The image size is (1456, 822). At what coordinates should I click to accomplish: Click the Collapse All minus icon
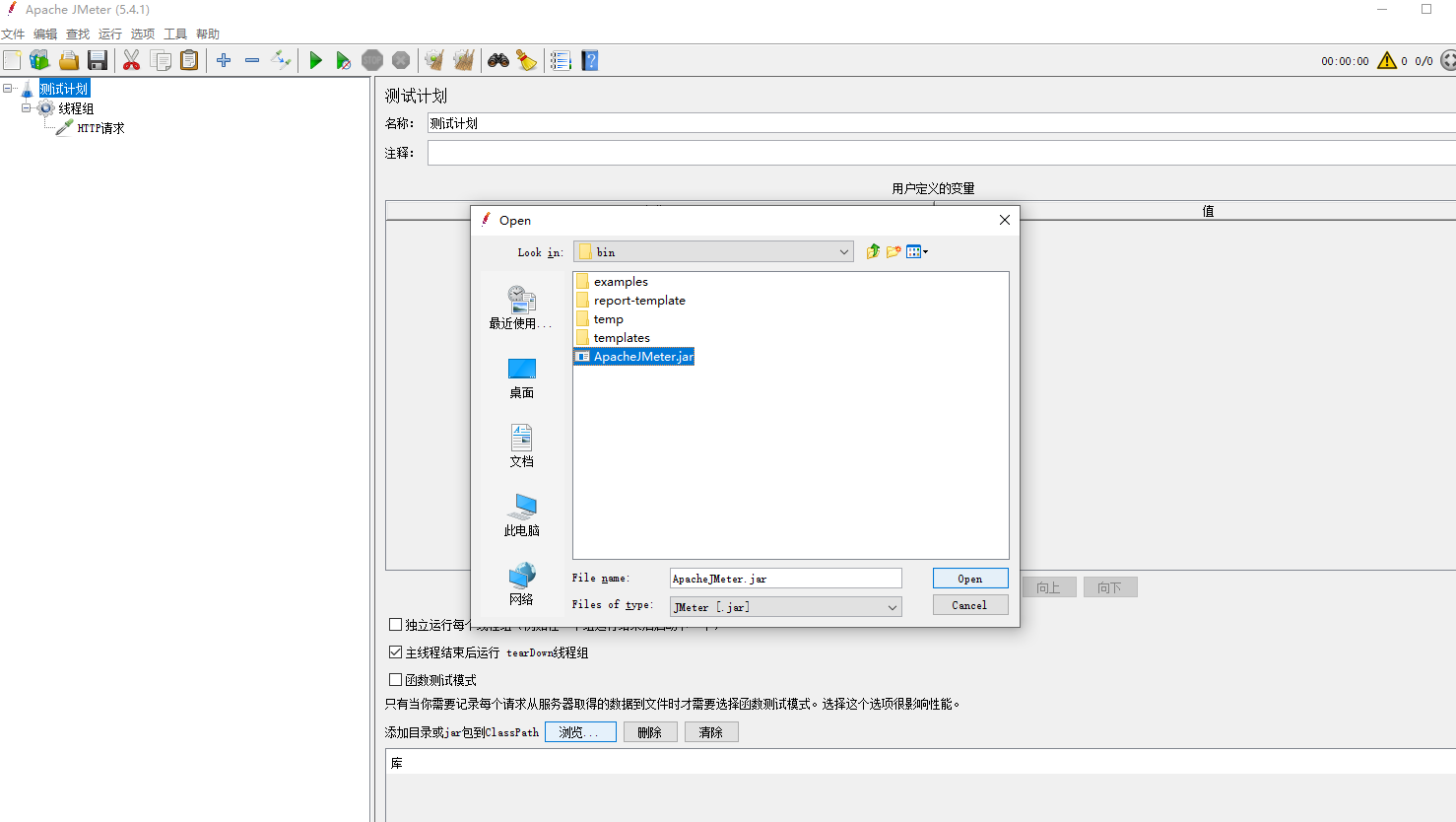(252, 61)
